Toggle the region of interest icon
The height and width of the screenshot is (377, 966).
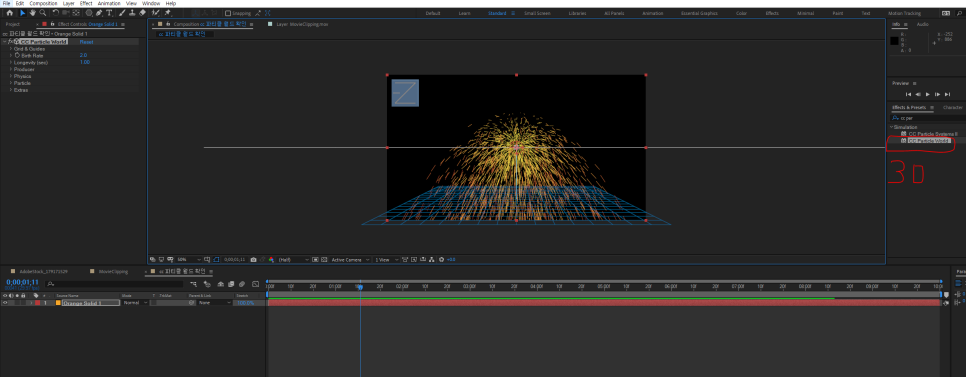coord(315,260)
